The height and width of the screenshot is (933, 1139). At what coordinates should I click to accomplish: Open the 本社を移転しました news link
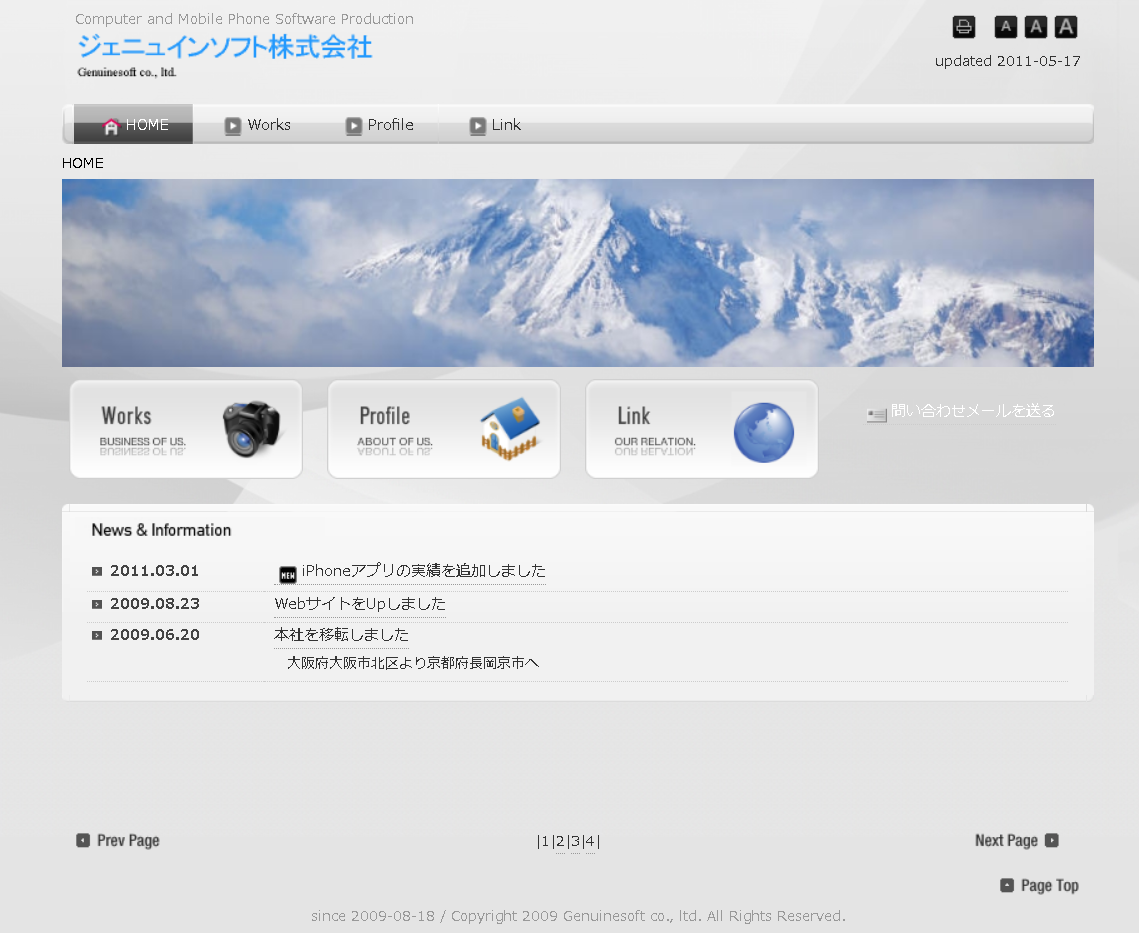click(341, 635)
